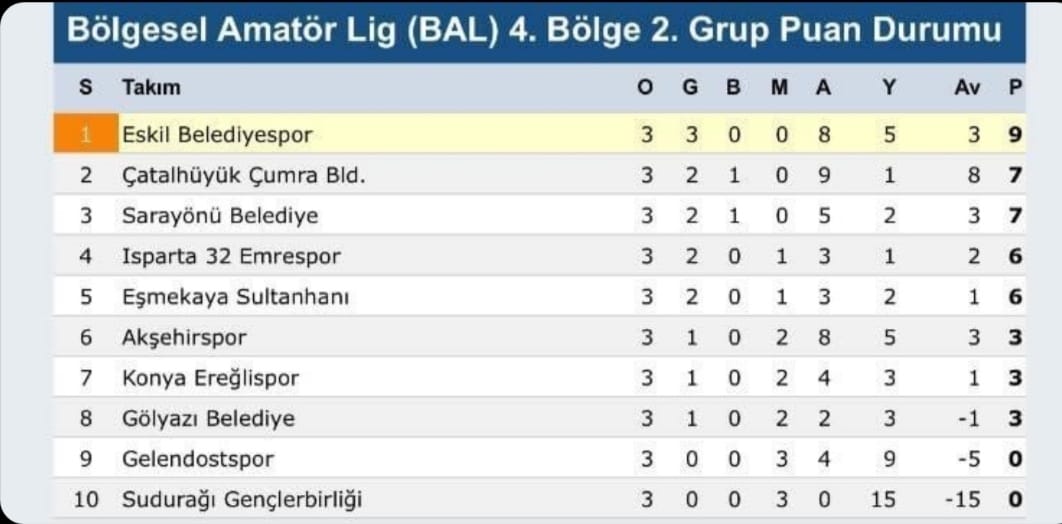Click the orange rank 1 position cell
This screenshot has height=524, width=1062.
tap(85, 134)
